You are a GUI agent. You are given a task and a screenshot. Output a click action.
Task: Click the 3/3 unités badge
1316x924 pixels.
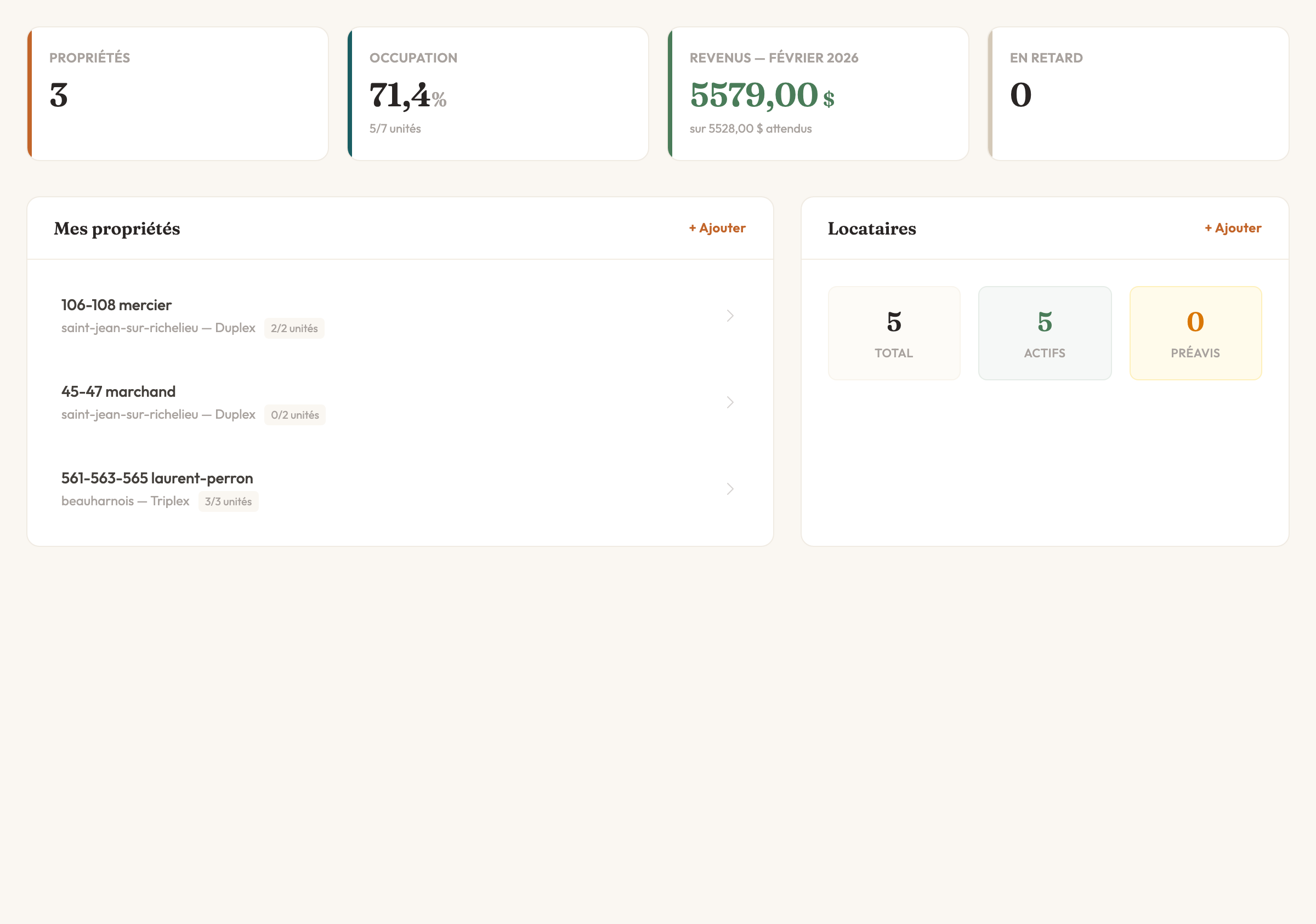click(229, 501)
